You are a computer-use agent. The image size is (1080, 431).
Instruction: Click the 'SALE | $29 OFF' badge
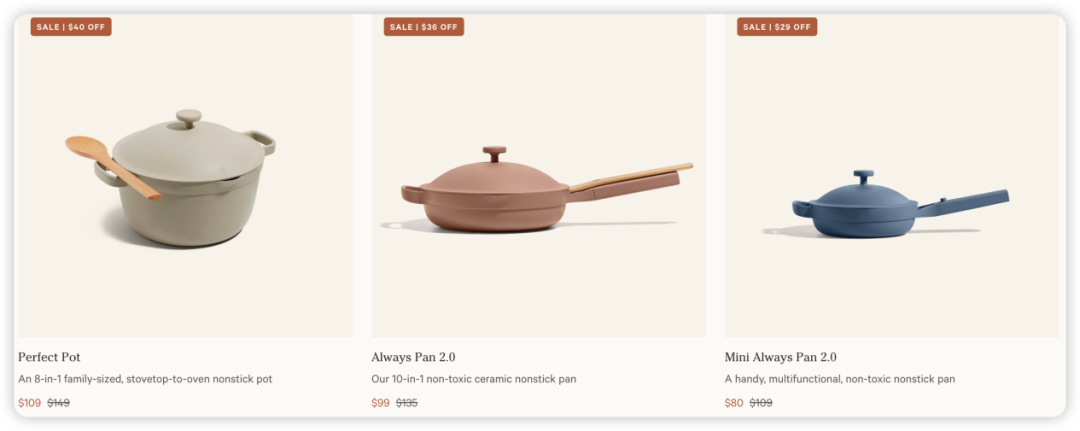pyautogui.click(x=777, y=27)
